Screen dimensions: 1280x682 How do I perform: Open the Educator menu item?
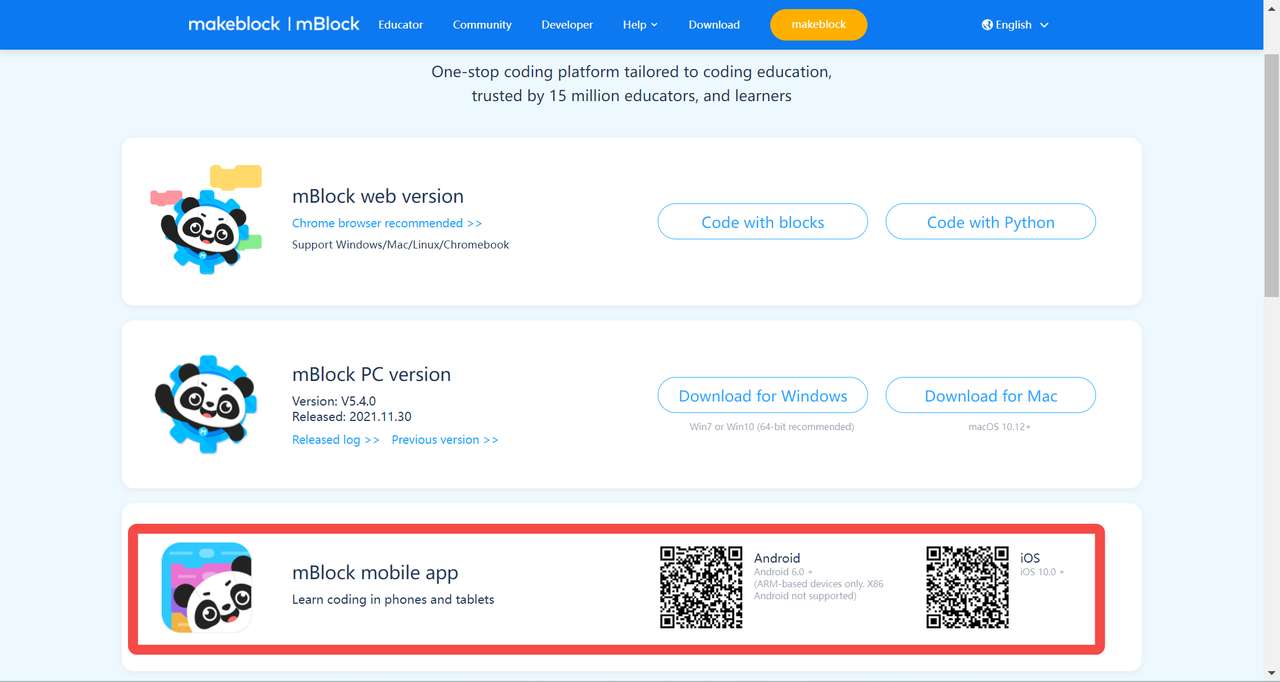coord(401,25)
